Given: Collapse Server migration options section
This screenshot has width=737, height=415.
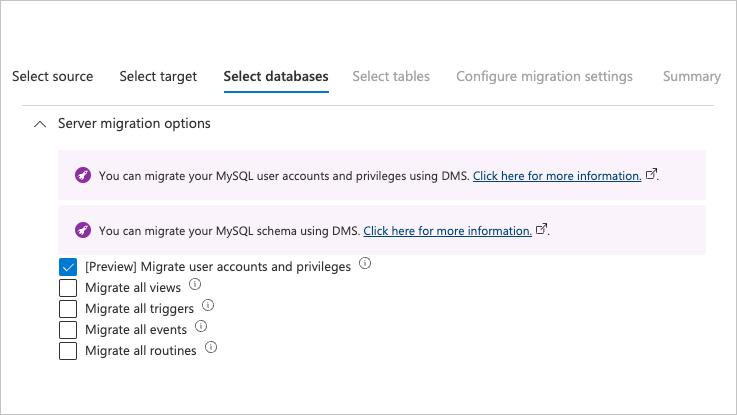Looking at the screenshot, I should [40, 124].
